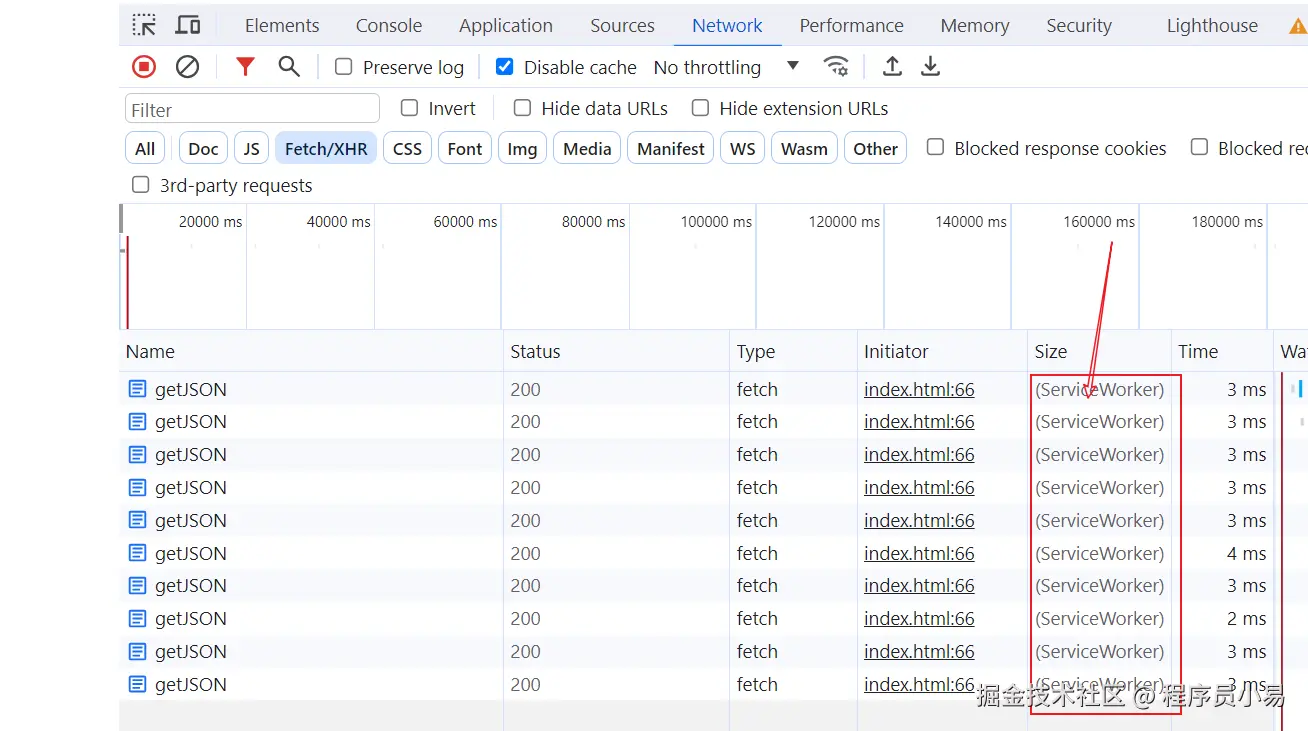Click the import HAR upload icon
The image size is (1308, 731).
click(892, 67)
